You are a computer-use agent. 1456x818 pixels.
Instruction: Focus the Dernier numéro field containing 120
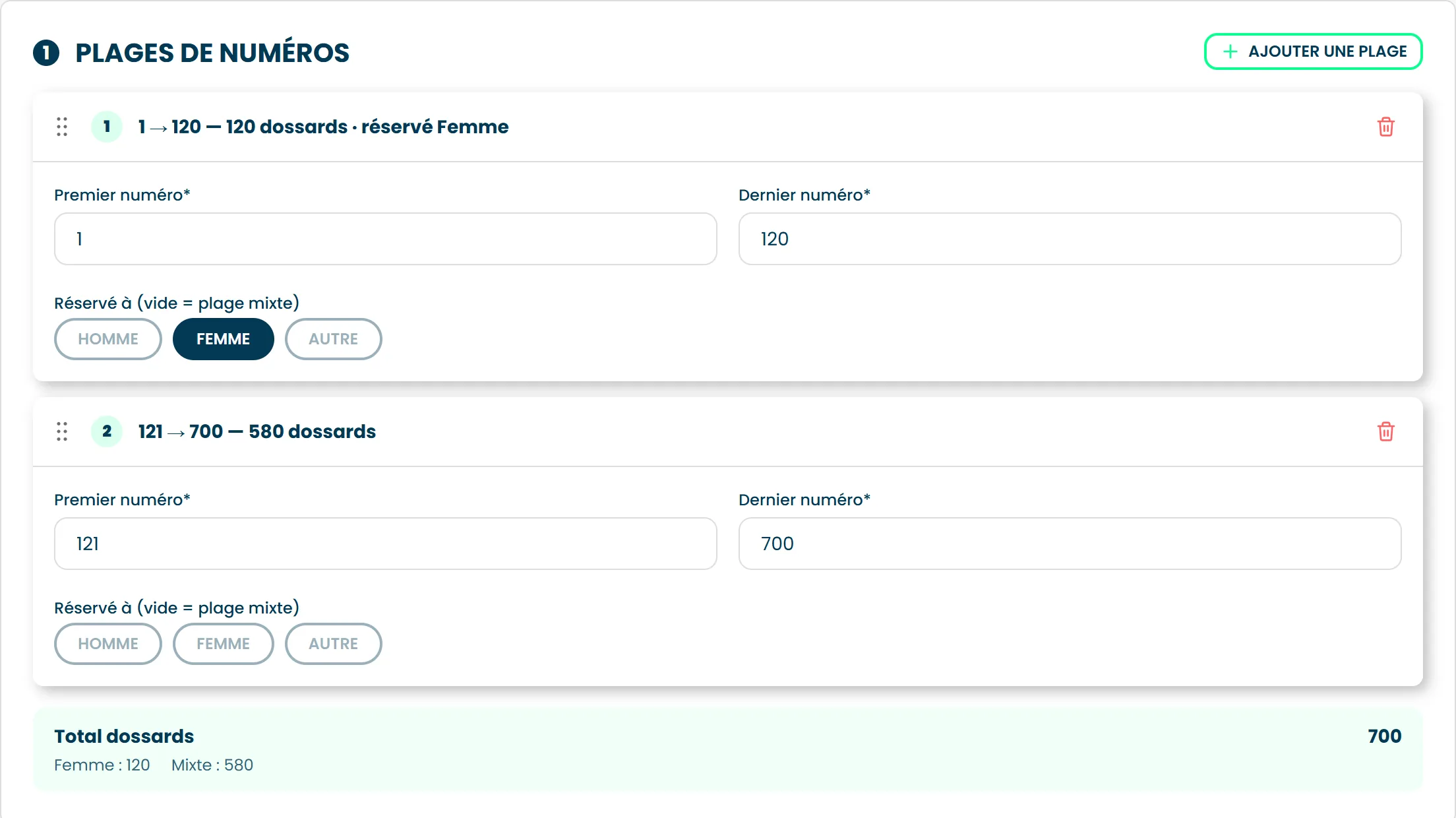pyautogui.click(x=1070, y=239)
